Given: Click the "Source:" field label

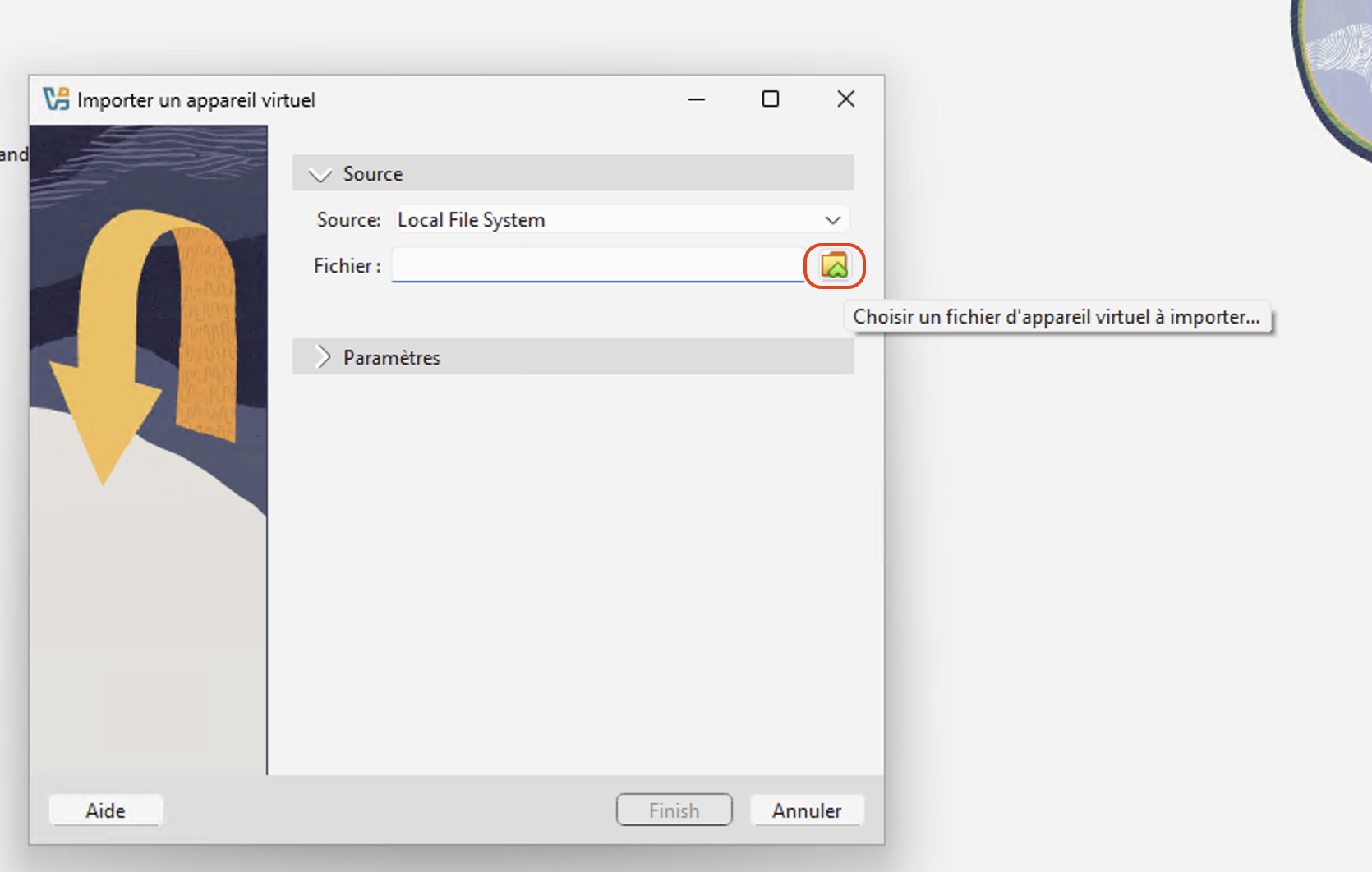Looking at the screenshot, I should (x=348, y=220).
